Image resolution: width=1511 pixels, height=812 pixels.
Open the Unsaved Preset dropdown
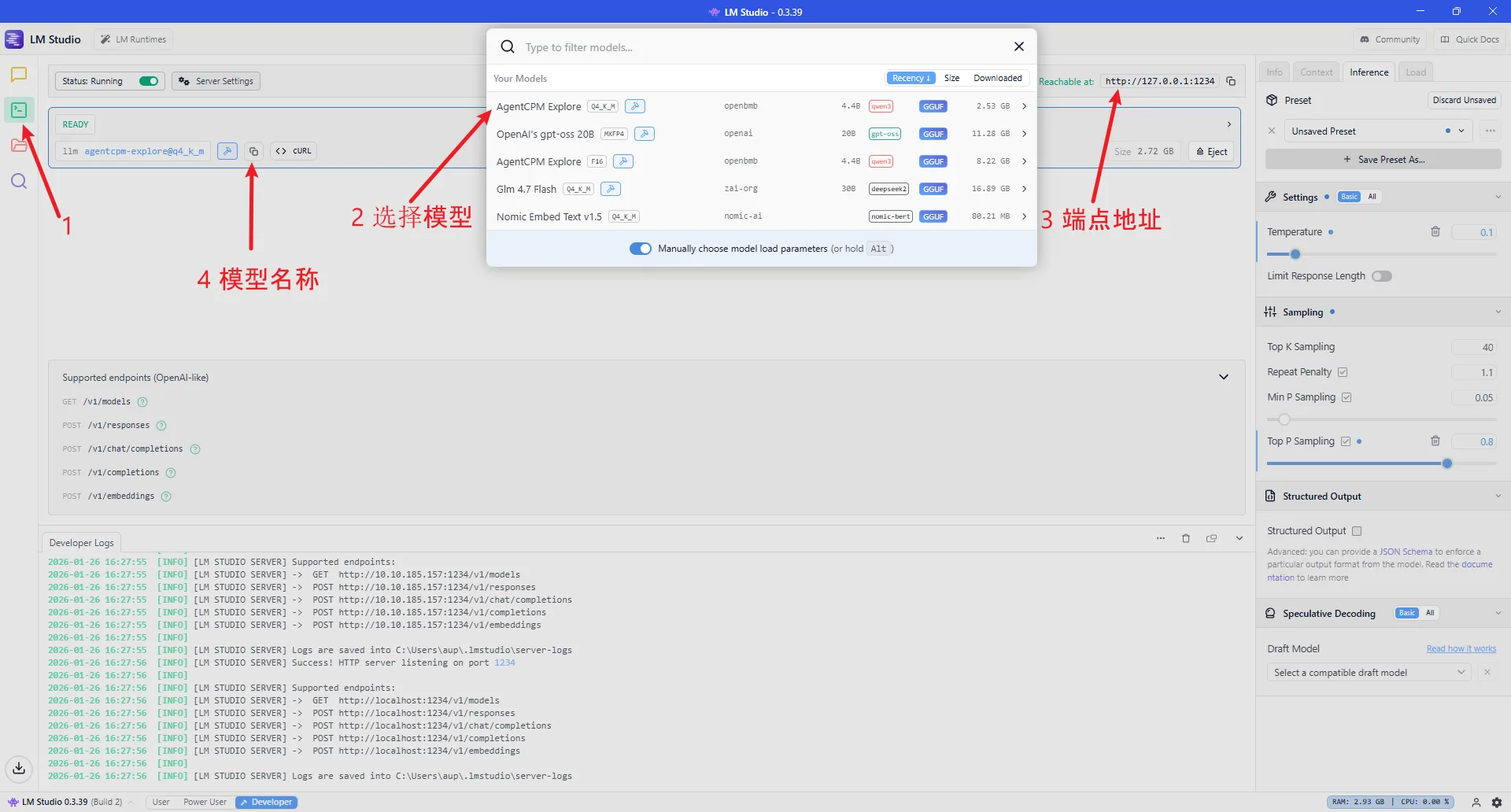coord(1377,131)
